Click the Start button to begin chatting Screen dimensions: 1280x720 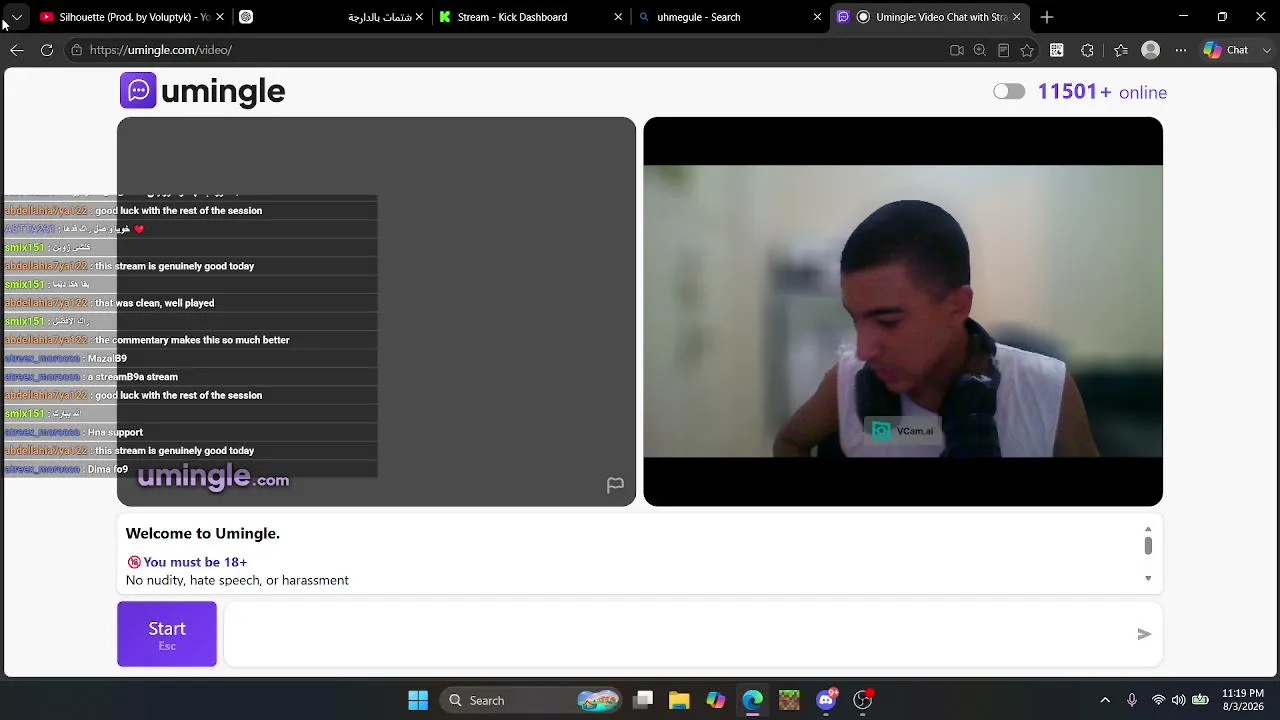(167, 634)
